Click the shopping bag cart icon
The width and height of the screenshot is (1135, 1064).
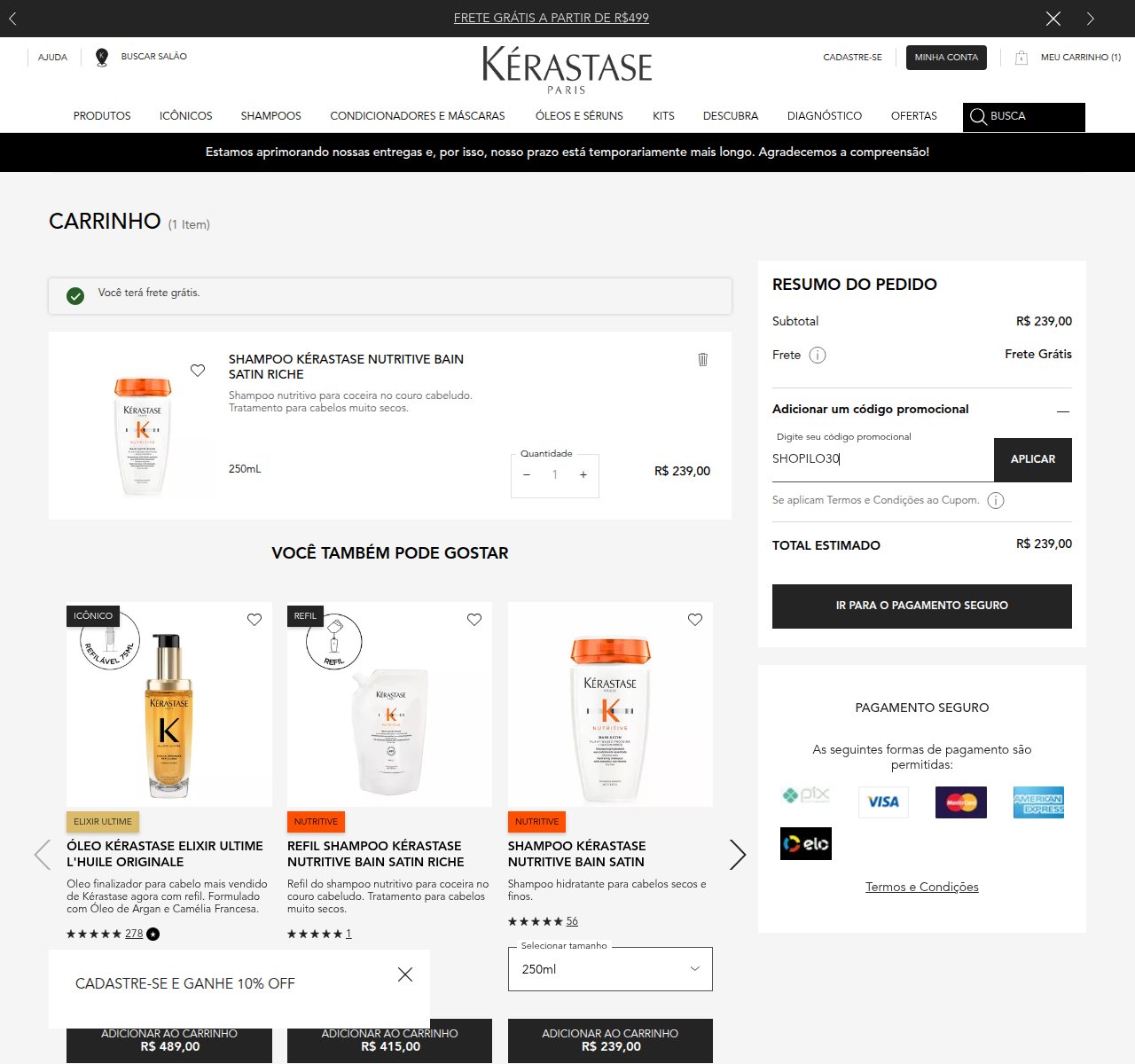point(1021,58)
